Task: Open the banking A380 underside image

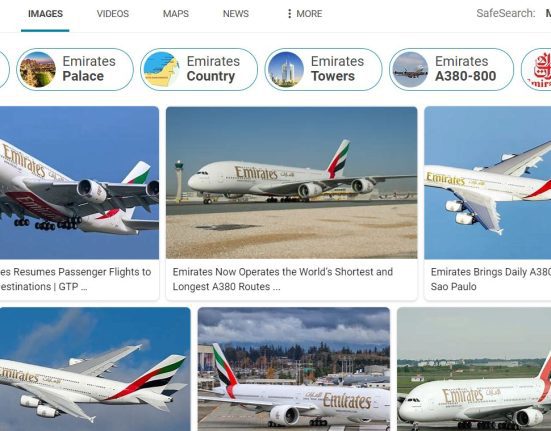Action: (488, 183)
